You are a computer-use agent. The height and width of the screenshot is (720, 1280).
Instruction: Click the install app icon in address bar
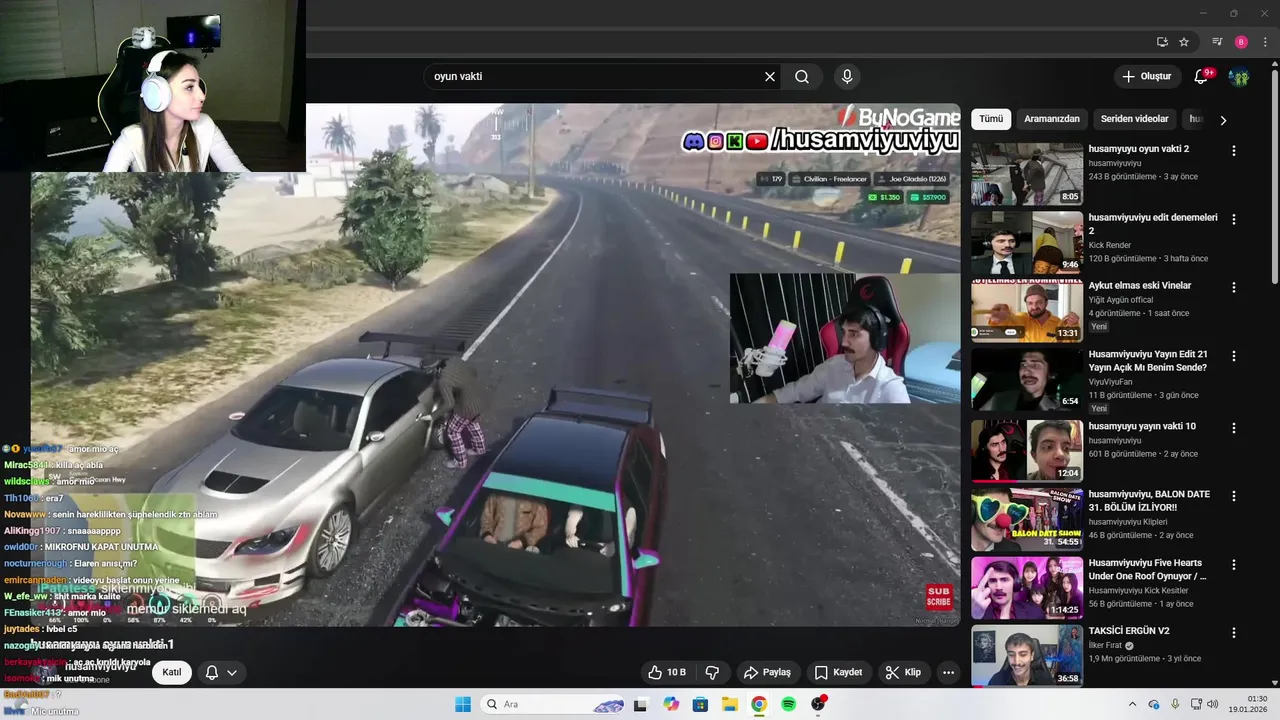1162,42
